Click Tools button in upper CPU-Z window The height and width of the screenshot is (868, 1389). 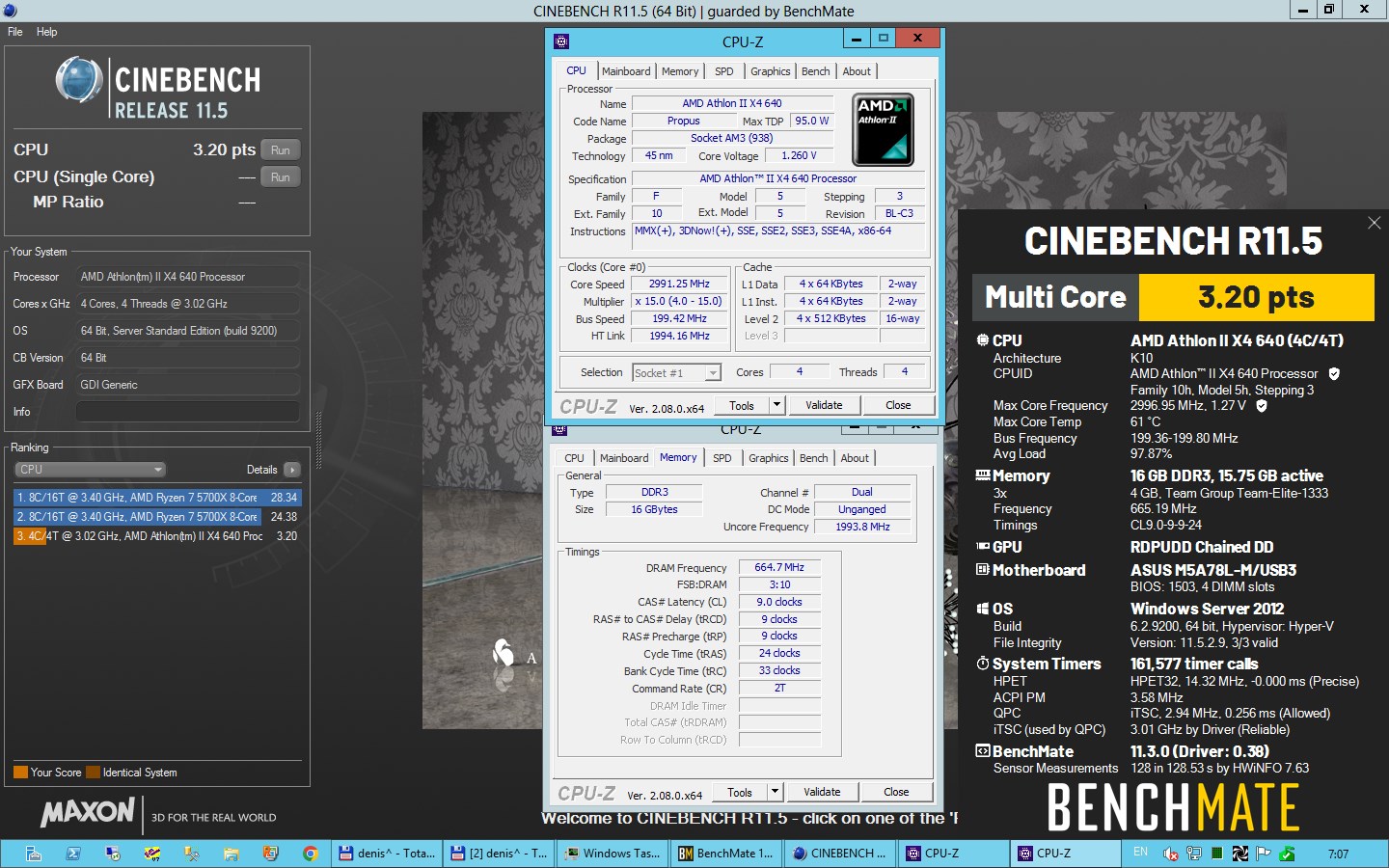[x=742, y=405]
